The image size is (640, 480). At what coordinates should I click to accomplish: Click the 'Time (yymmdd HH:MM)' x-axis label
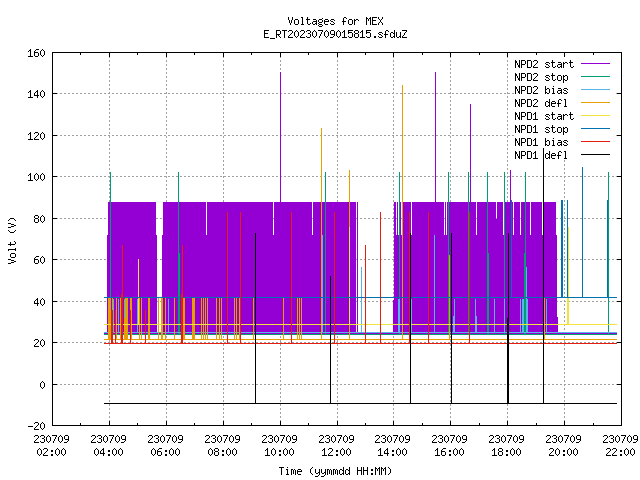click(335, 471)
